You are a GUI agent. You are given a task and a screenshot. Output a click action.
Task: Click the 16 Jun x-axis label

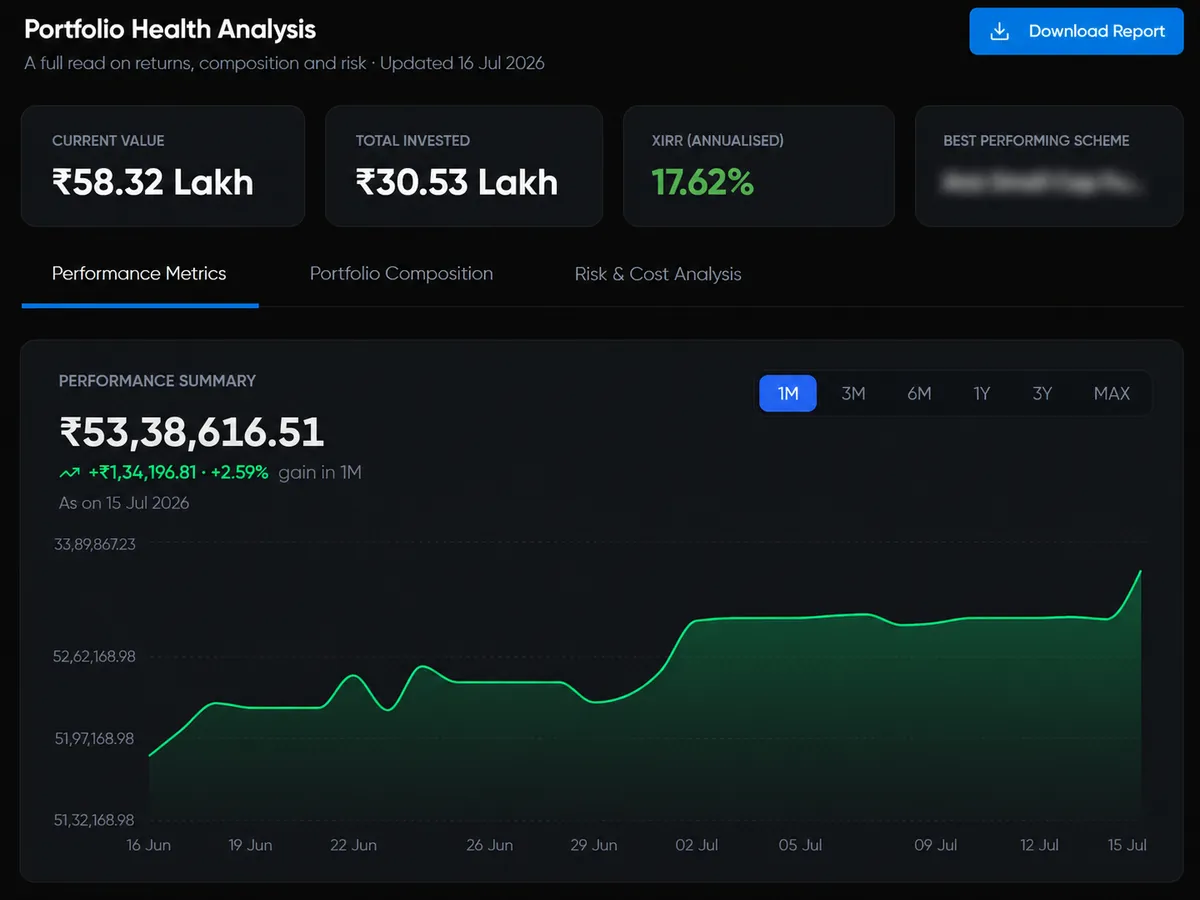(x=148, y=845)
